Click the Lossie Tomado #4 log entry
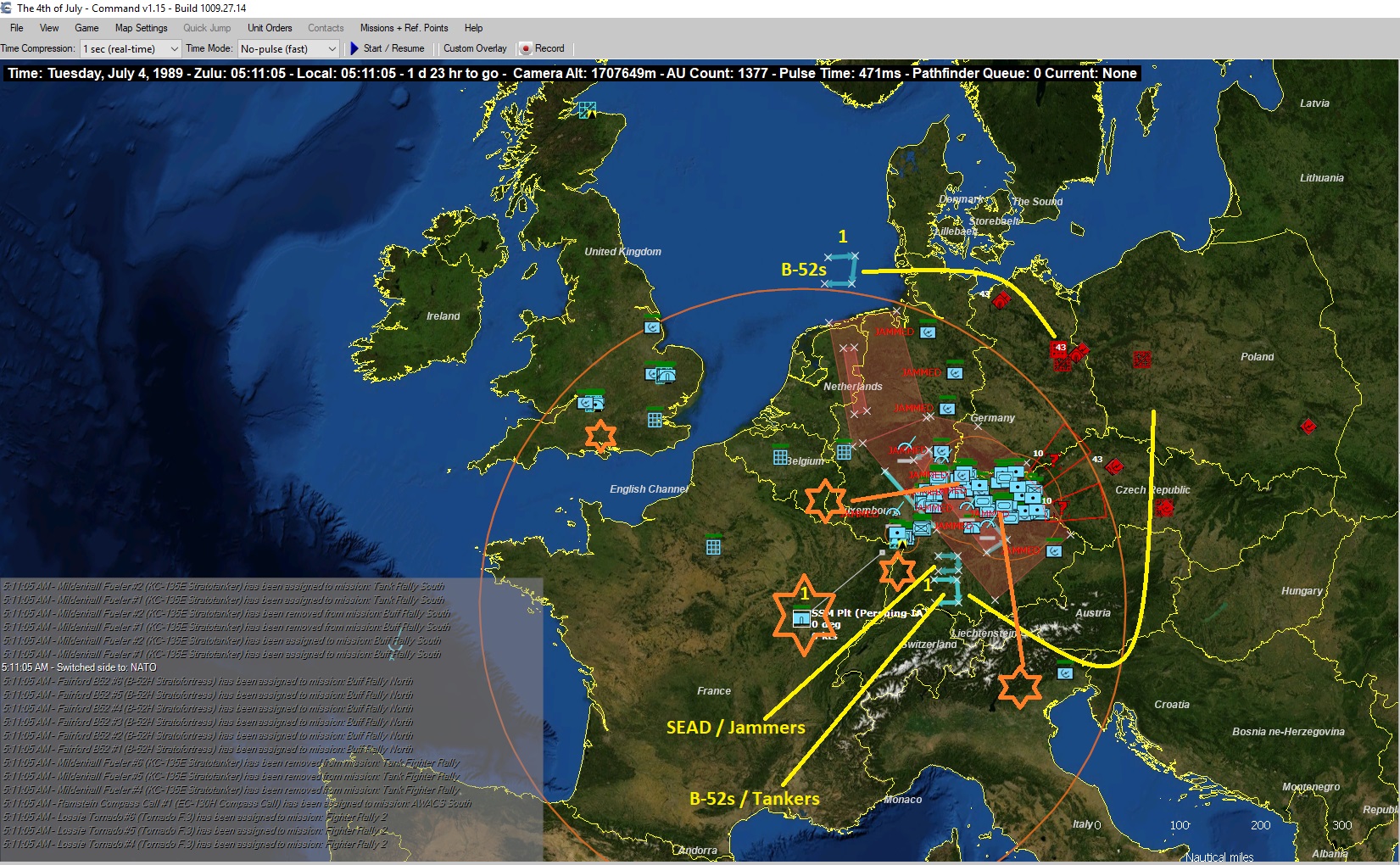The image size is (1400, 865). coord(194,844)
